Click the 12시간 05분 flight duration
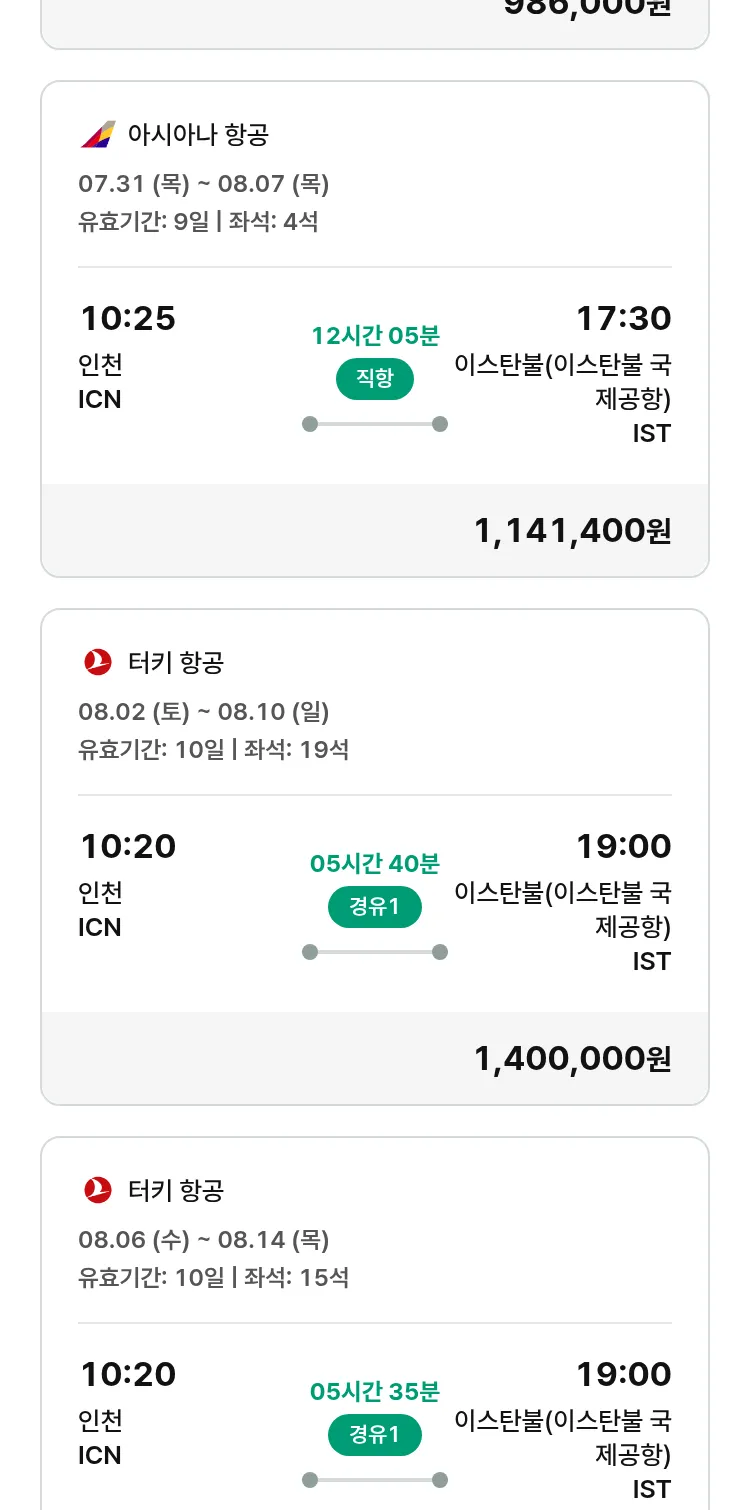 [x=375, y=336]
